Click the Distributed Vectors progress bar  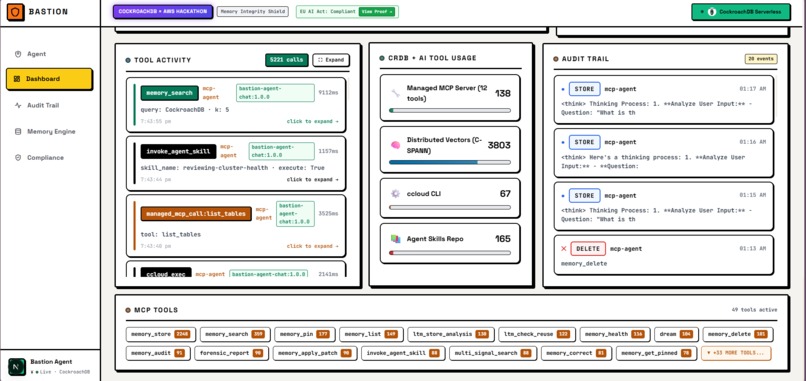450,162
